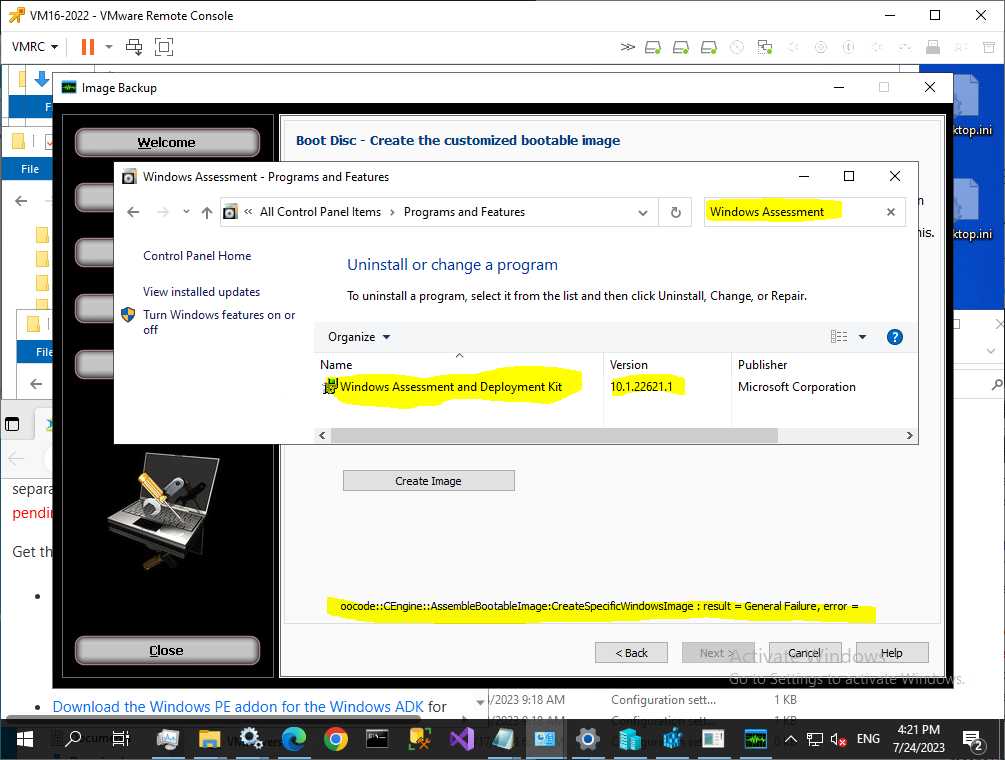Open the VMRC dropdown menu

point(35,47)
